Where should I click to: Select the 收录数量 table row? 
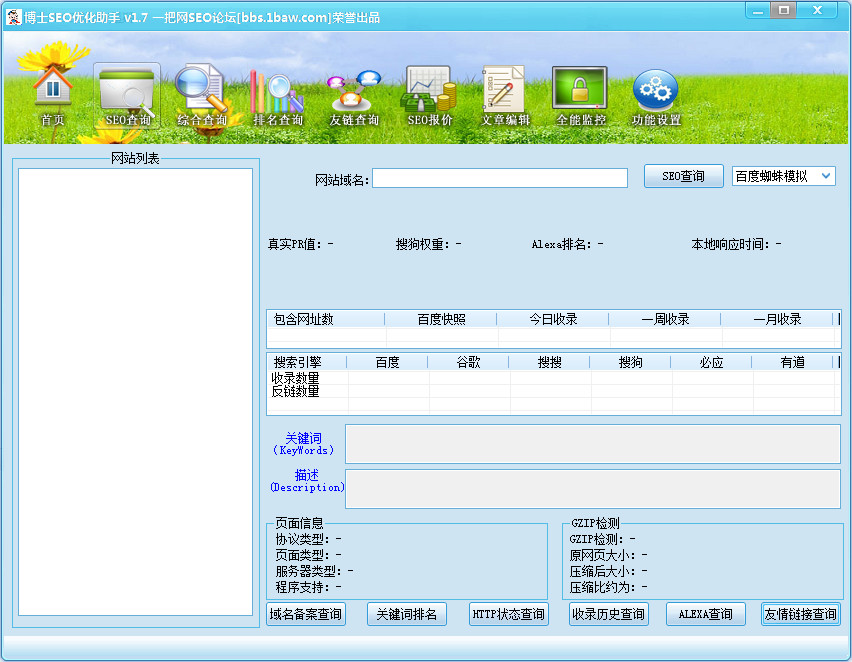(553, 378)
